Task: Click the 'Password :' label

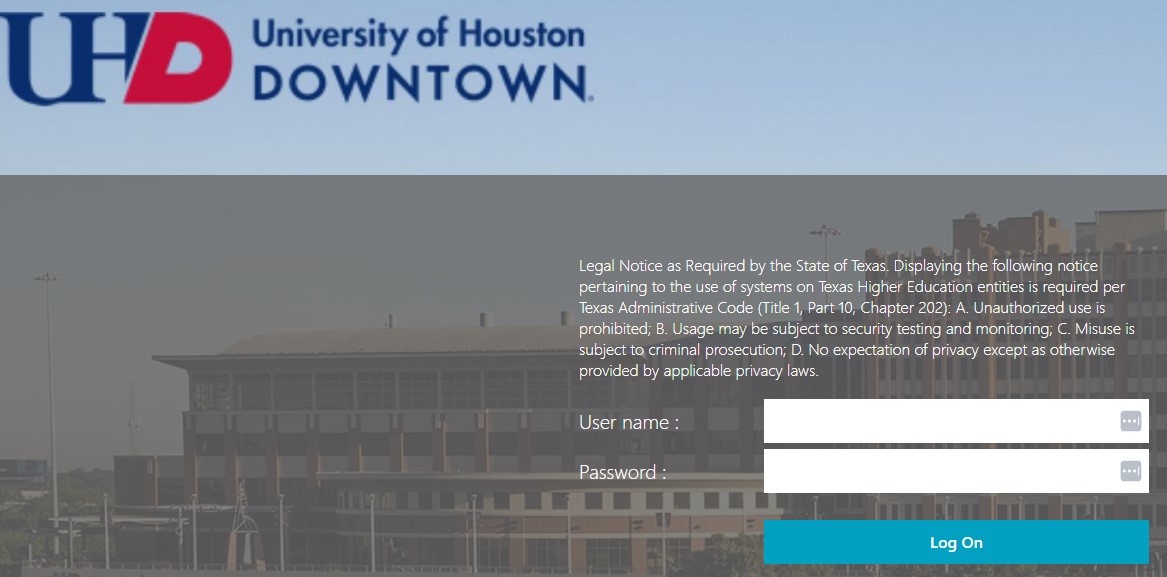Action: pyautogui.click(x=621, y=471)
